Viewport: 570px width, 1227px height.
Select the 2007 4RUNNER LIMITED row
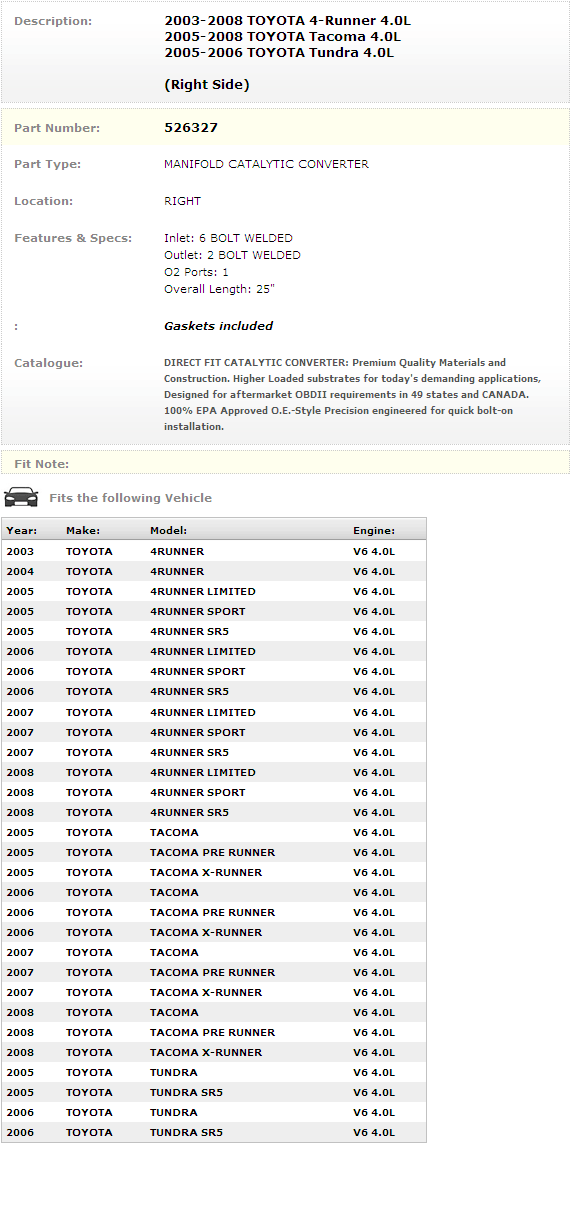pyautogui.click(x=214, y=712)
